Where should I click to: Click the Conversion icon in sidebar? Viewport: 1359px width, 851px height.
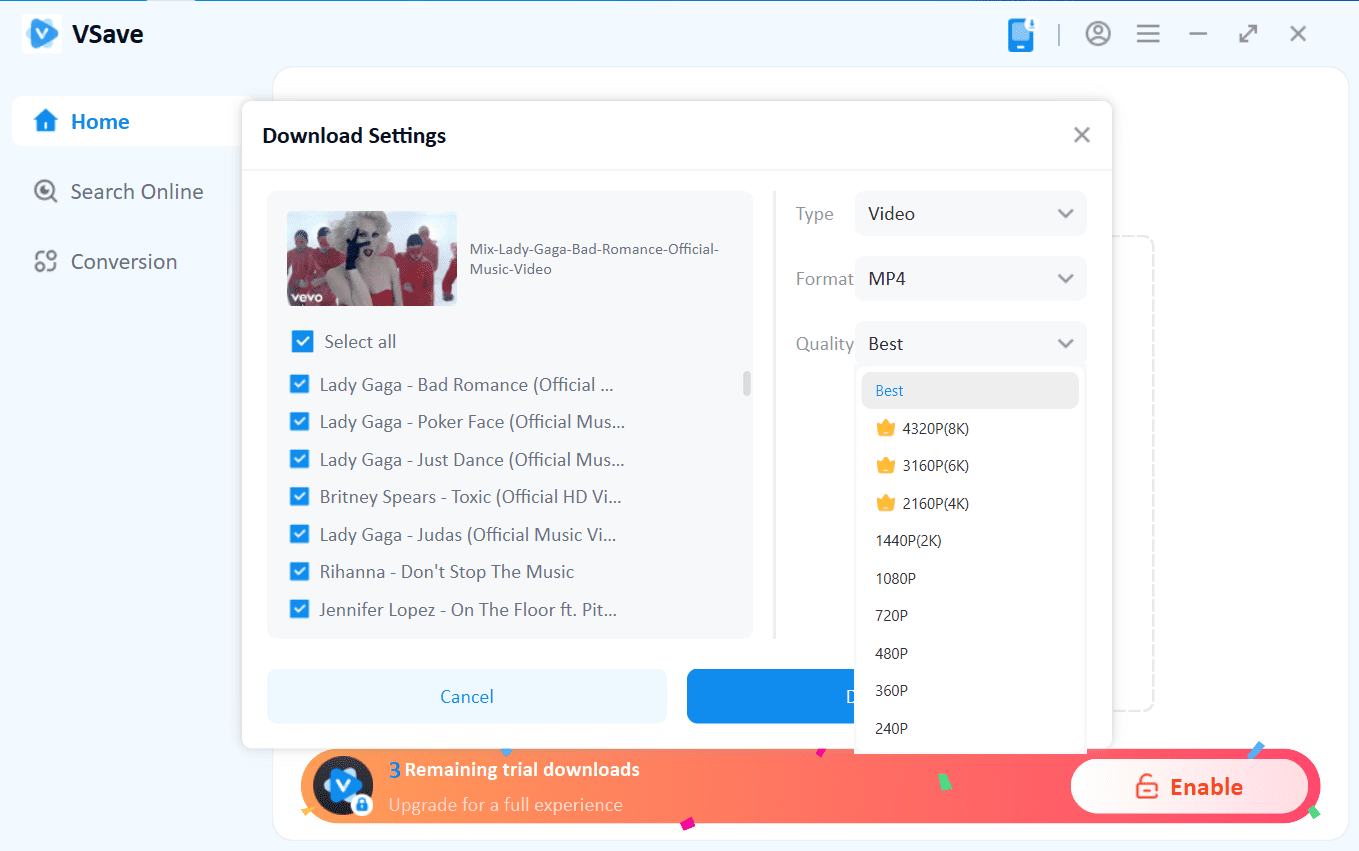46,262
